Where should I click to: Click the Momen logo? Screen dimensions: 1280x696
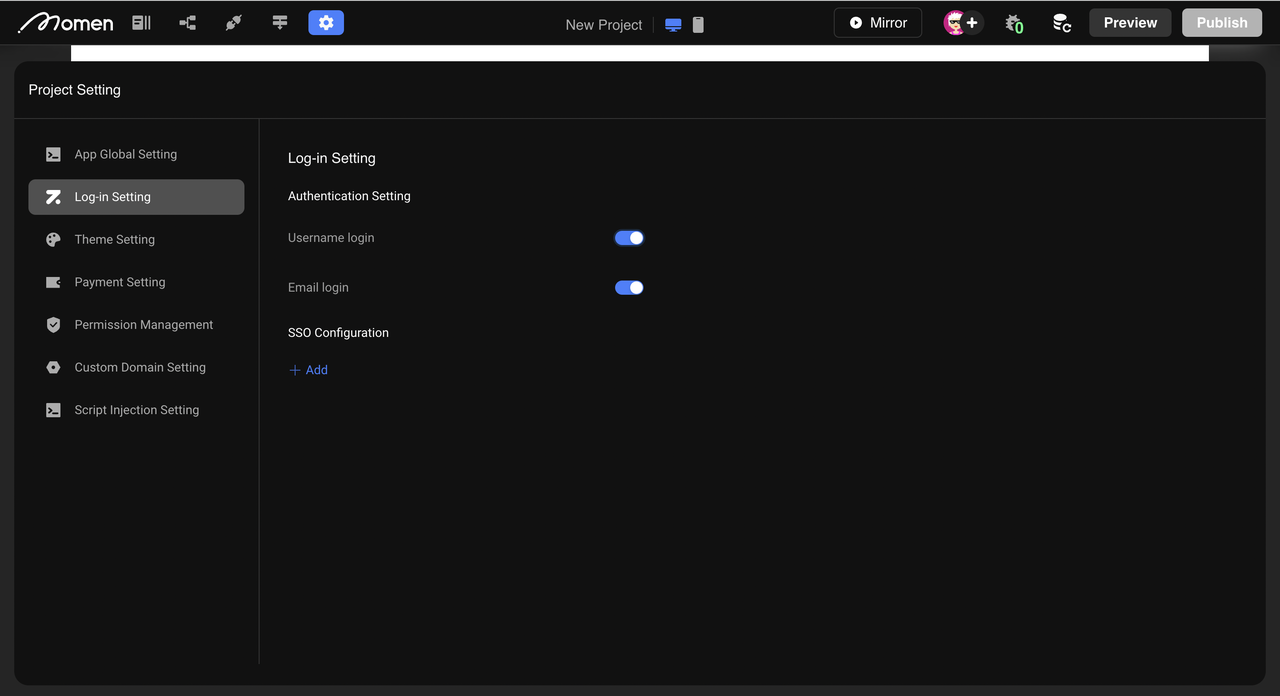65,22
